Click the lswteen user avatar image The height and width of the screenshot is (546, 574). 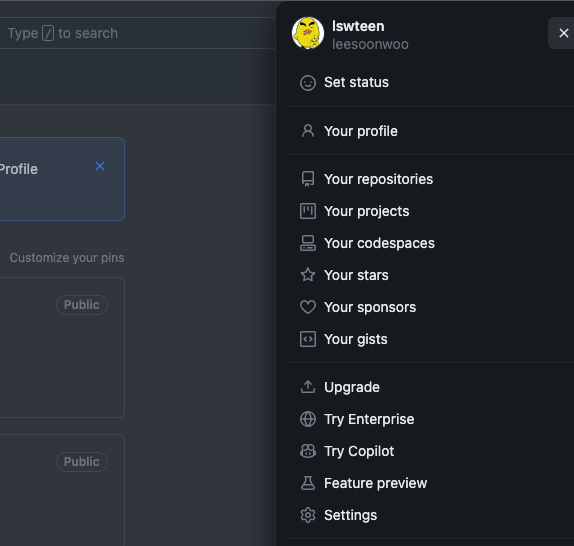coord(308,33)
